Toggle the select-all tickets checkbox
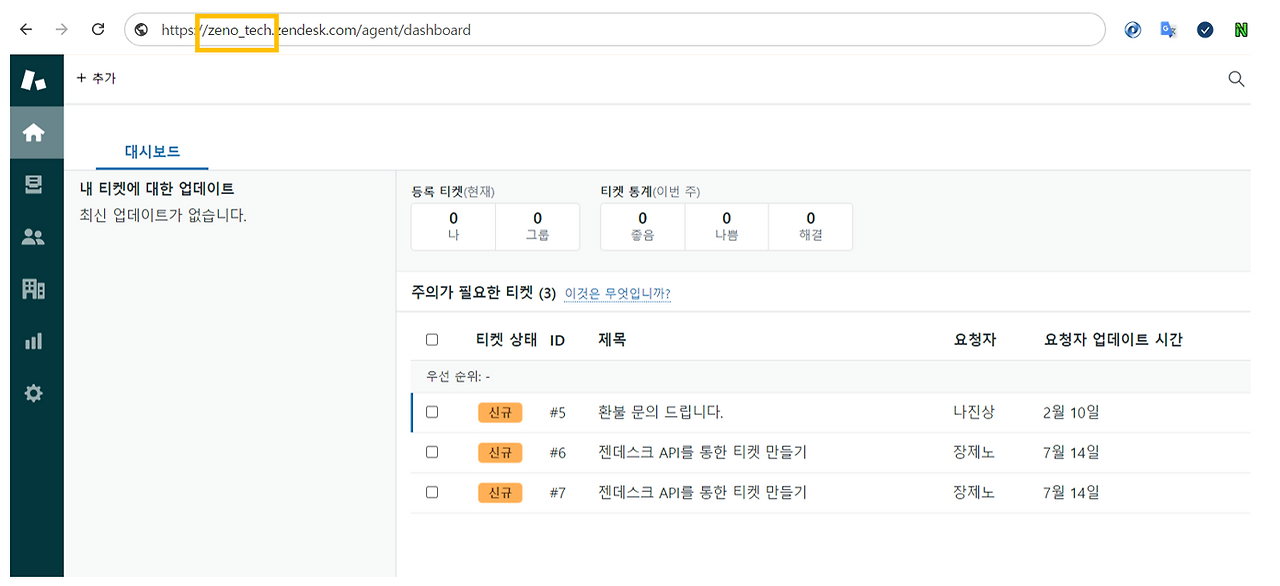This screenshot has width=1280, height=586. 431,339
